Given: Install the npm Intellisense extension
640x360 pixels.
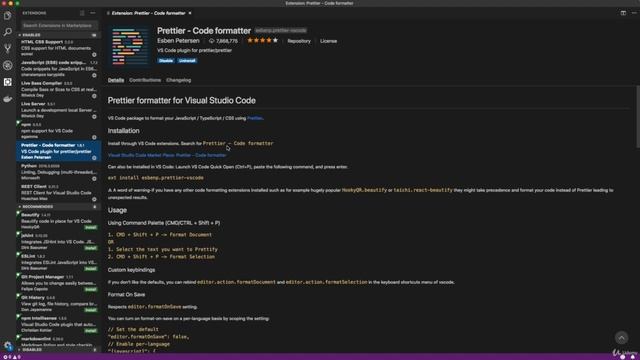Looking at the screenshot, I should (x=91, y=331).
